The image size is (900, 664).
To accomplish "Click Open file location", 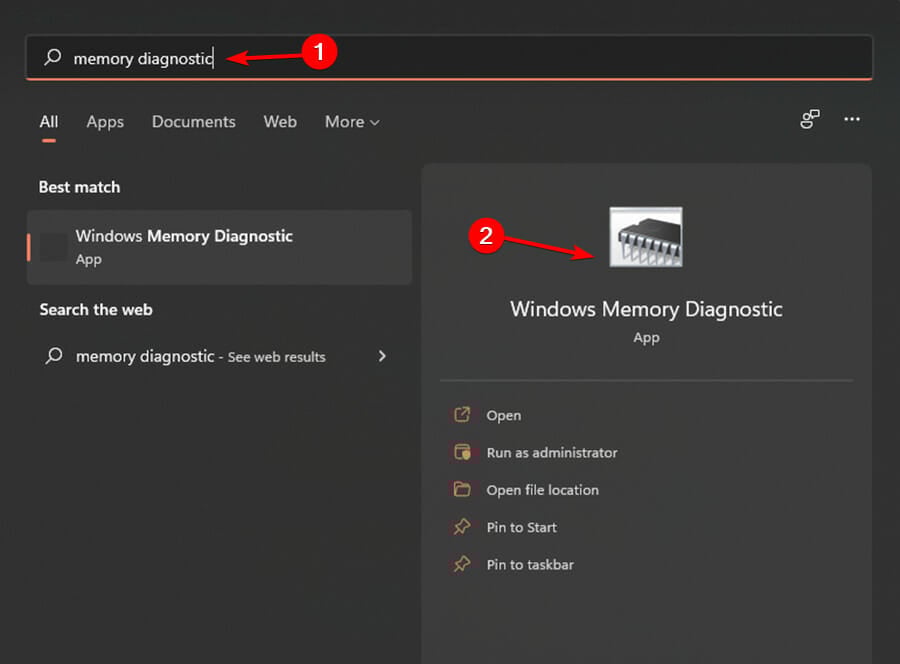I will pyautogui.click(x=542, y=490).
